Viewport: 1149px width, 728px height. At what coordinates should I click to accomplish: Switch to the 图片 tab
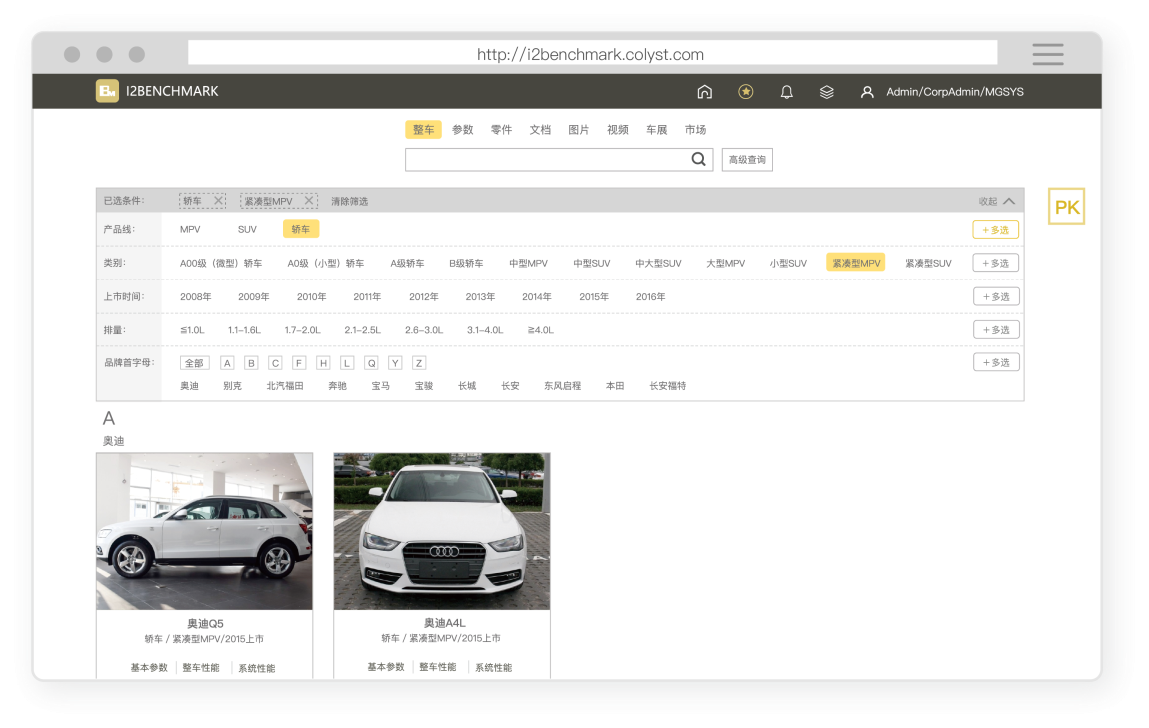coord(579,130)
